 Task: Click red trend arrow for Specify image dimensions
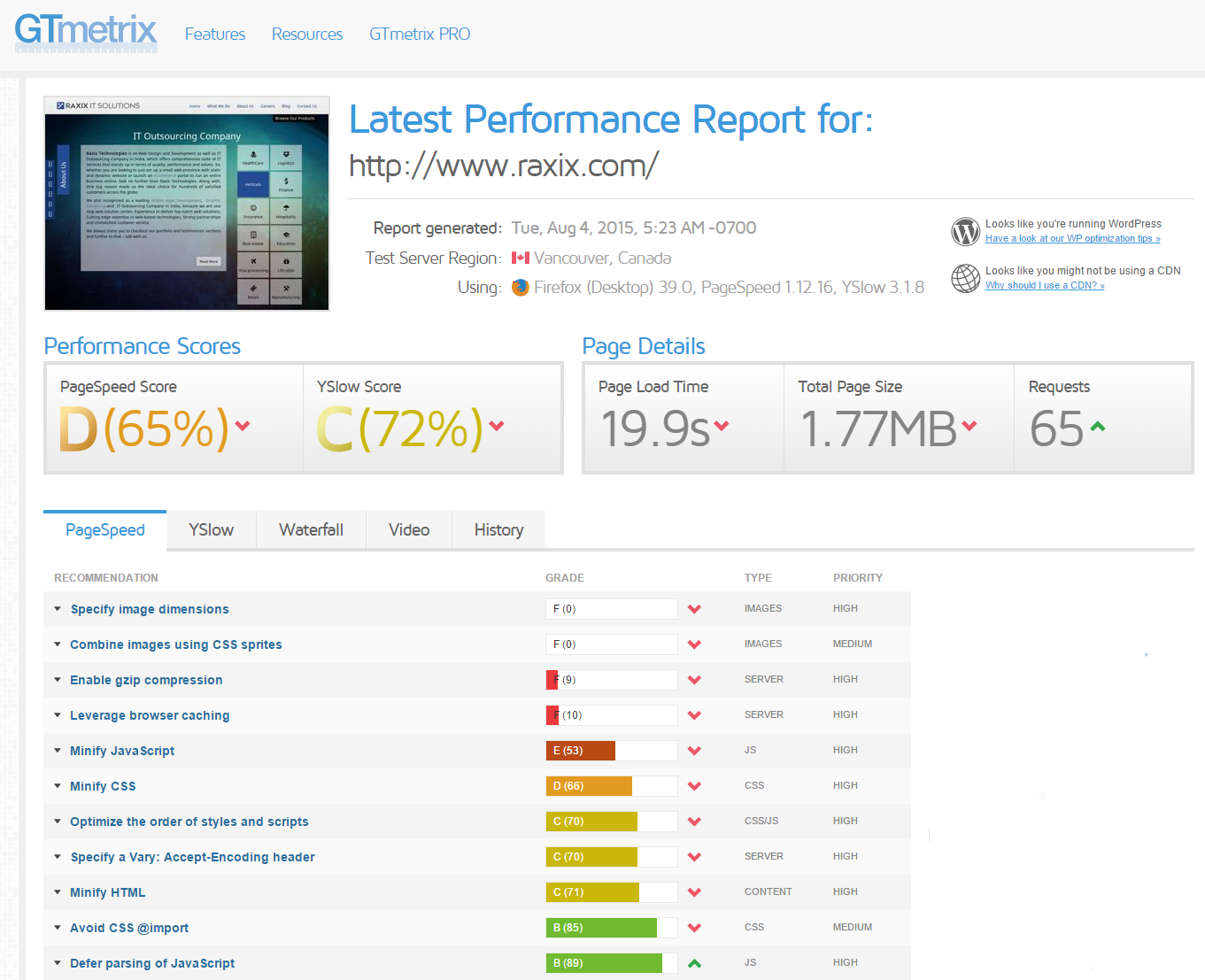coord(695,609)
